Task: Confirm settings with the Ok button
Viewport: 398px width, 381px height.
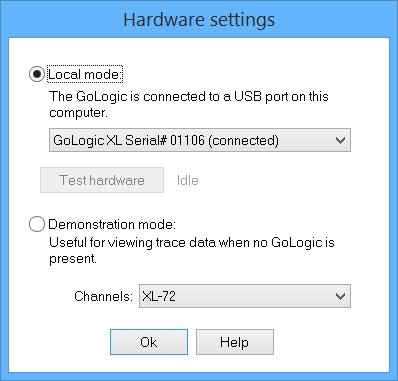Action: click(x=149, y=342)
